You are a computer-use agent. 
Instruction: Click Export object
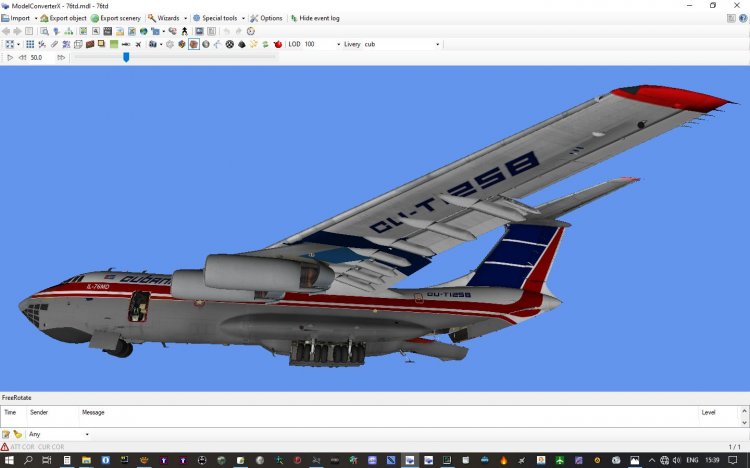(63, 18)
